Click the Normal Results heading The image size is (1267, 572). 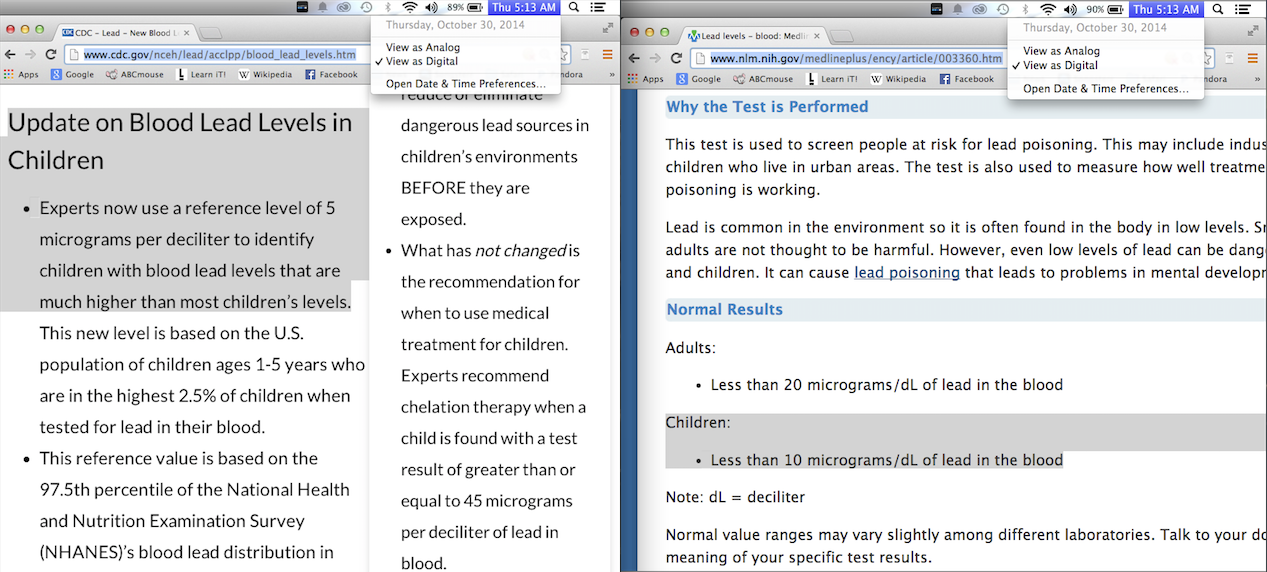coord(725,309)
